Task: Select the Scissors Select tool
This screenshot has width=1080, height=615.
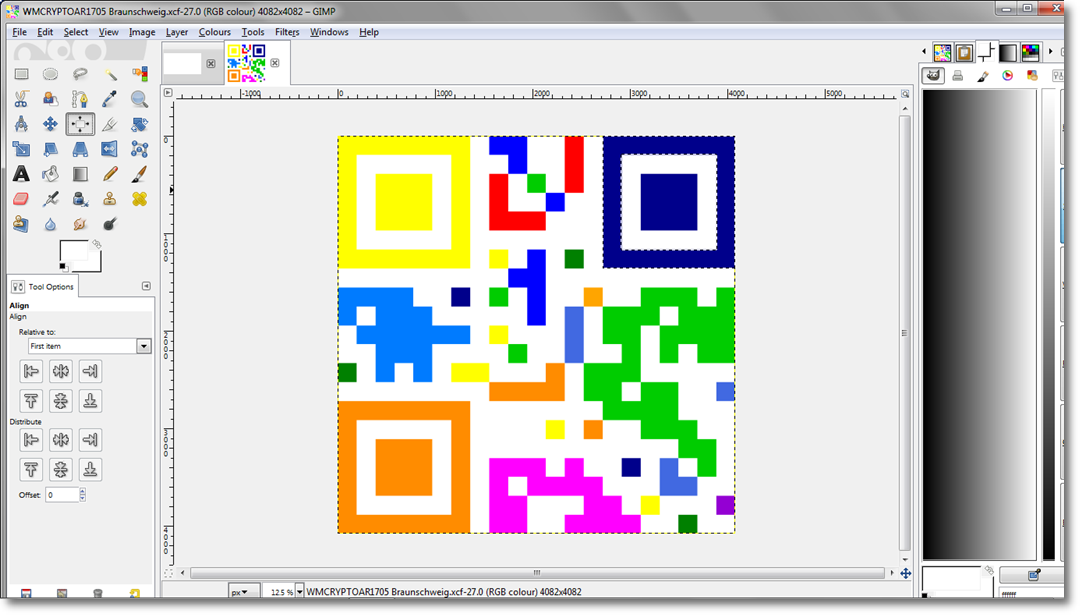Action: (21, 99)
